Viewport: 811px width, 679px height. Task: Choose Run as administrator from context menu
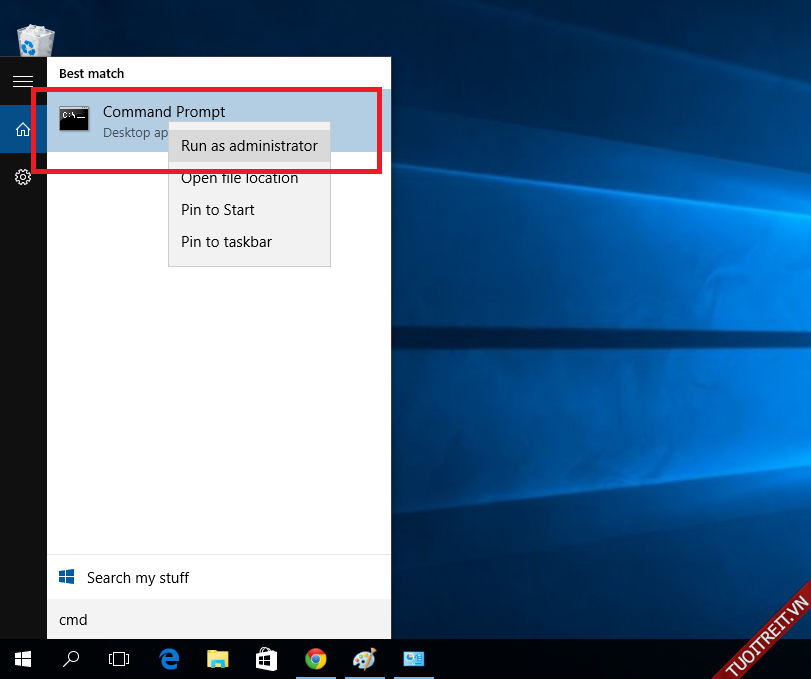(x=249, y=146)
